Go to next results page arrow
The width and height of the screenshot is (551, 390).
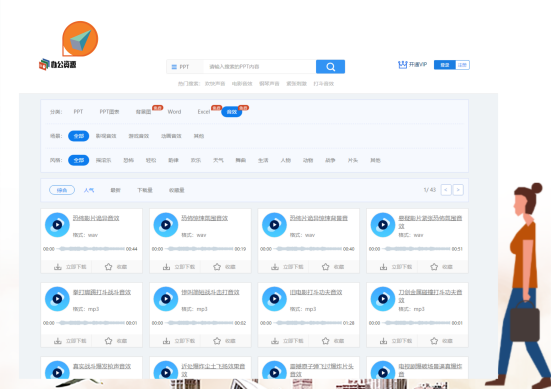(x=458, y=190)
